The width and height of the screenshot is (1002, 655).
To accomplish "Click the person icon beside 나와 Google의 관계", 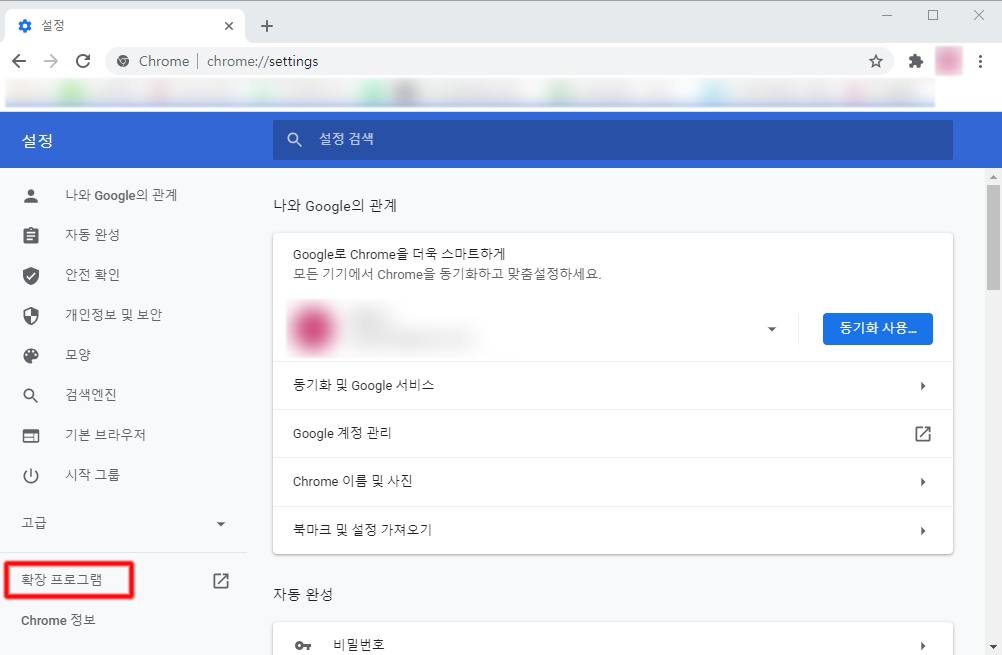I will point(31,196).
